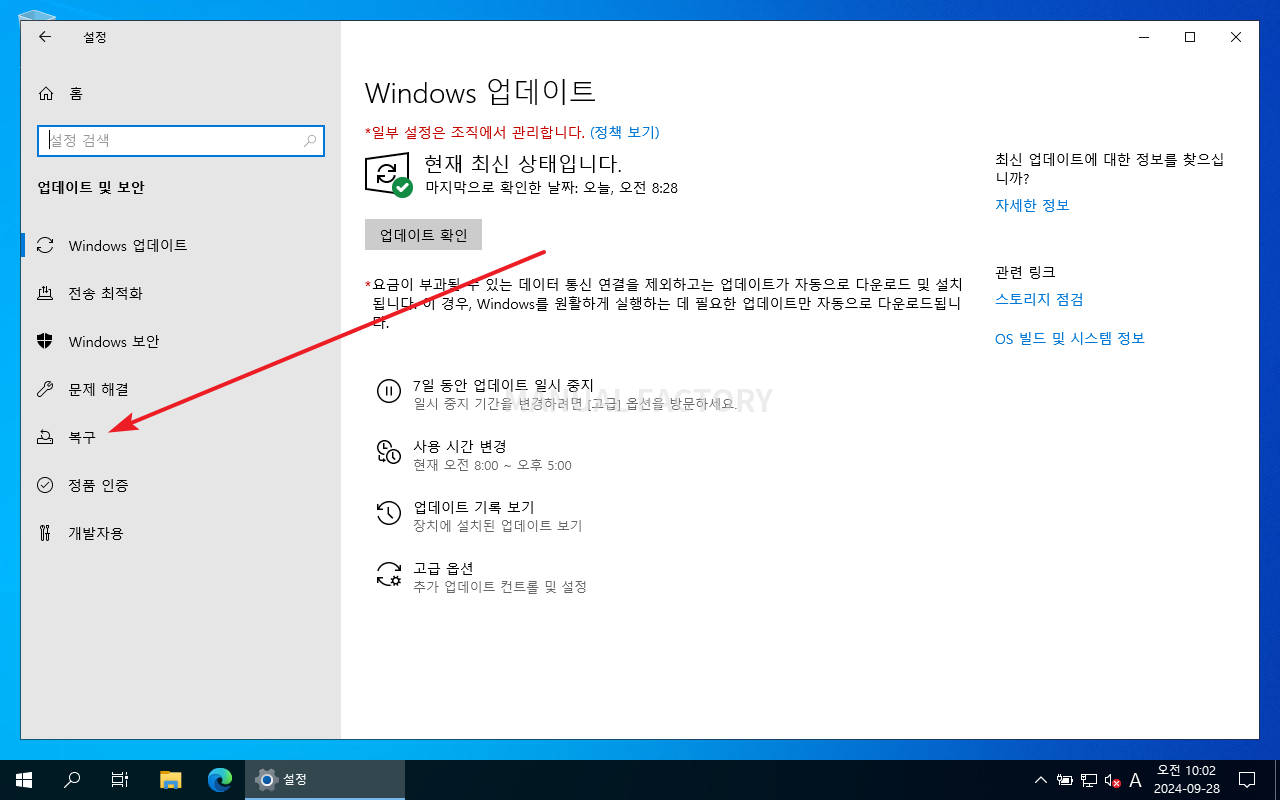Open the 정책 보기 link
This screenshot has height=800, width=1280.
coord(624,132)
